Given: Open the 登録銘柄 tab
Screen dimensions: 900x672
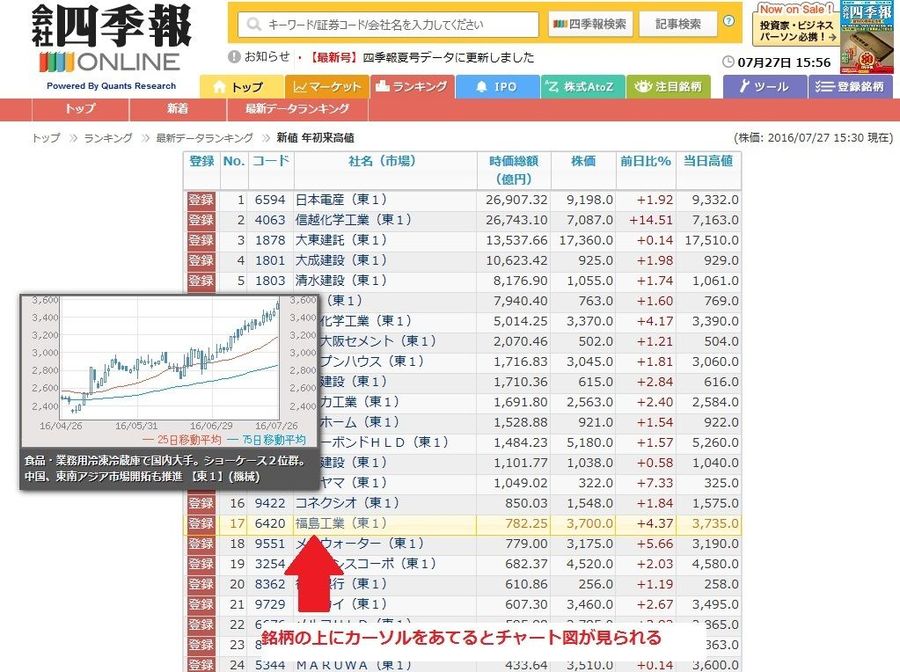Looking at the screenshot, I should [851, 87].
